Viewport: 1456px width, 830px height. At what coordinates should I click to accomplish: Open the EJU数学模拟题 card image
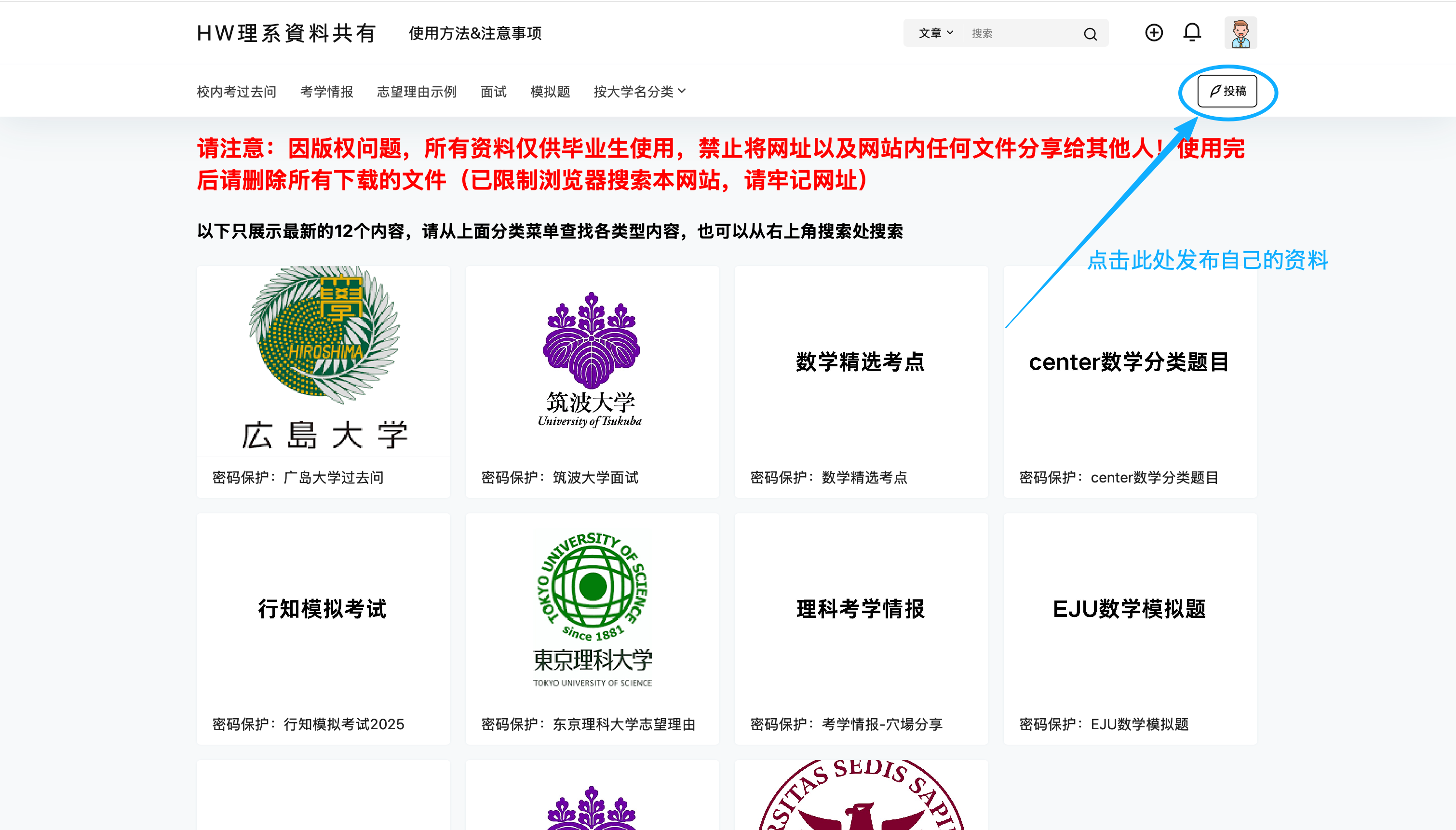pyautogui.click(x=1130, y=608)
